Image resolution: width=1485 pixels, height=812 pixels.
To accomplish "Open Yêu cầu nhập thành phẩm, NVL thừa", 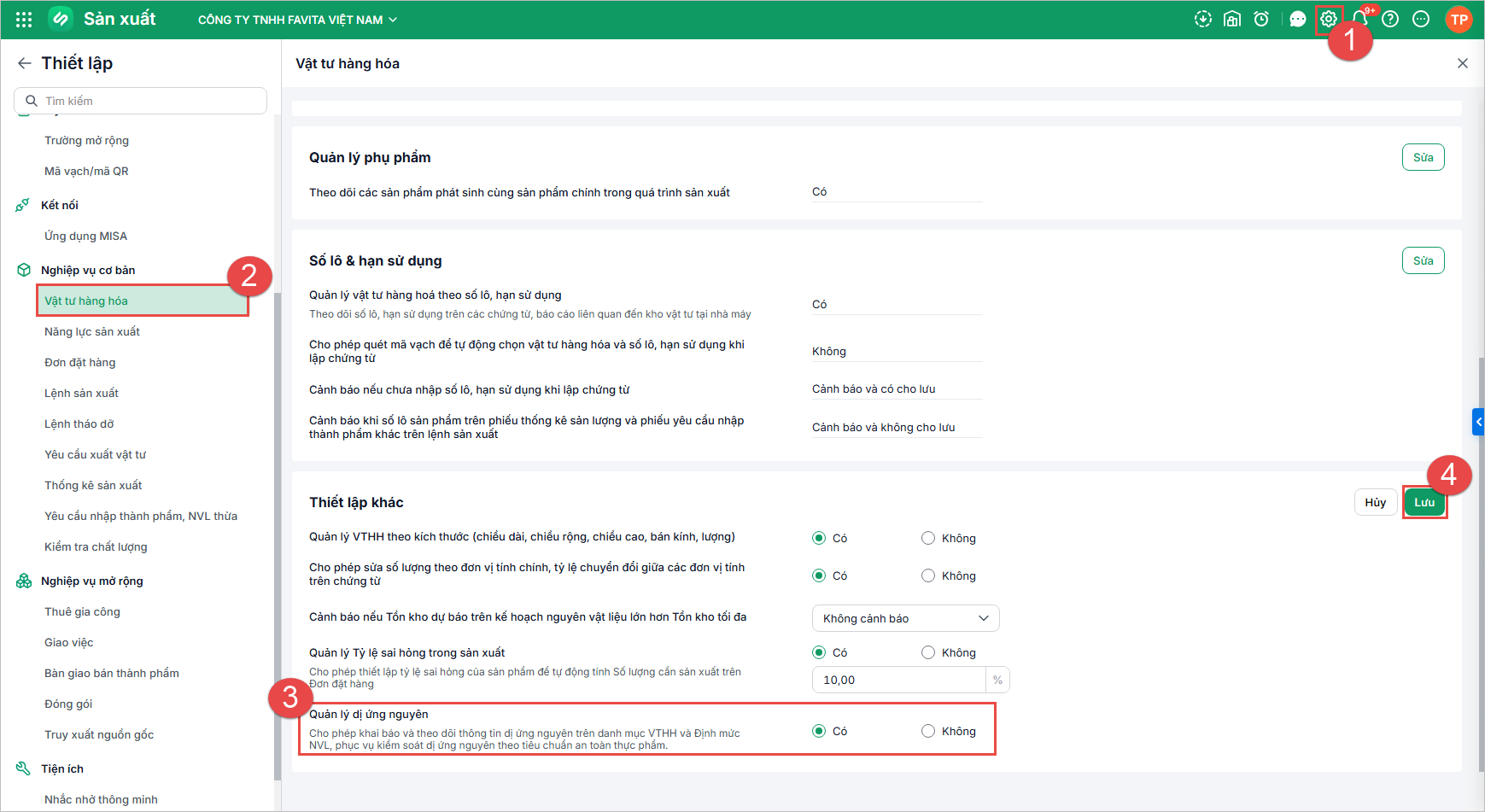I will pyautogui.click(x=141, y=516).
